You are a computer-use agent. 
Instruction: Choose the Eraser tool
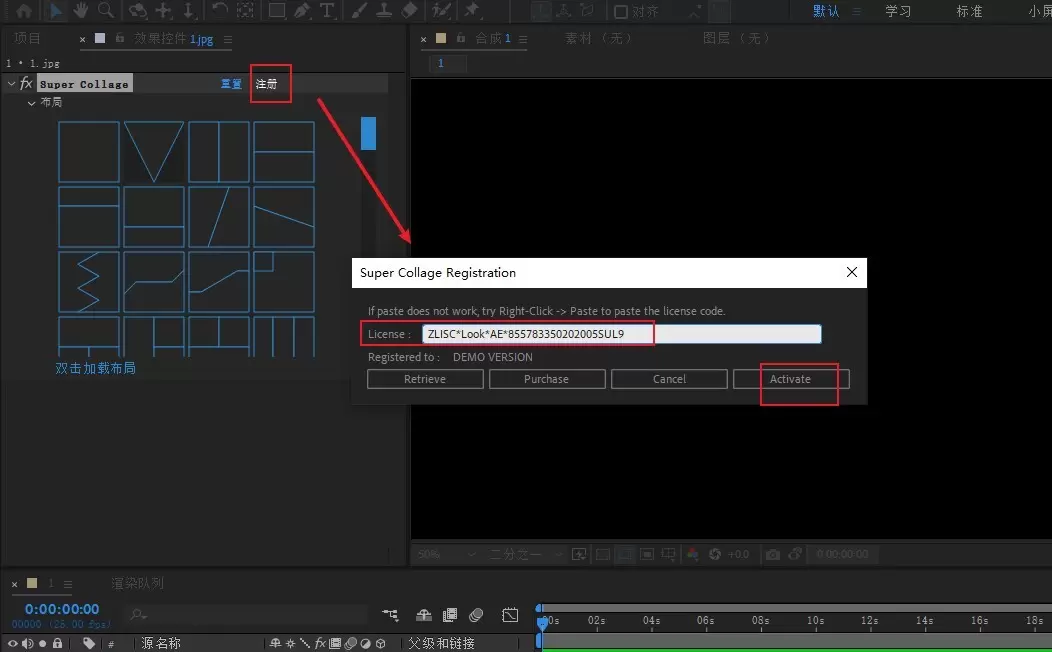pyautogui.click(x=409, y=11)
